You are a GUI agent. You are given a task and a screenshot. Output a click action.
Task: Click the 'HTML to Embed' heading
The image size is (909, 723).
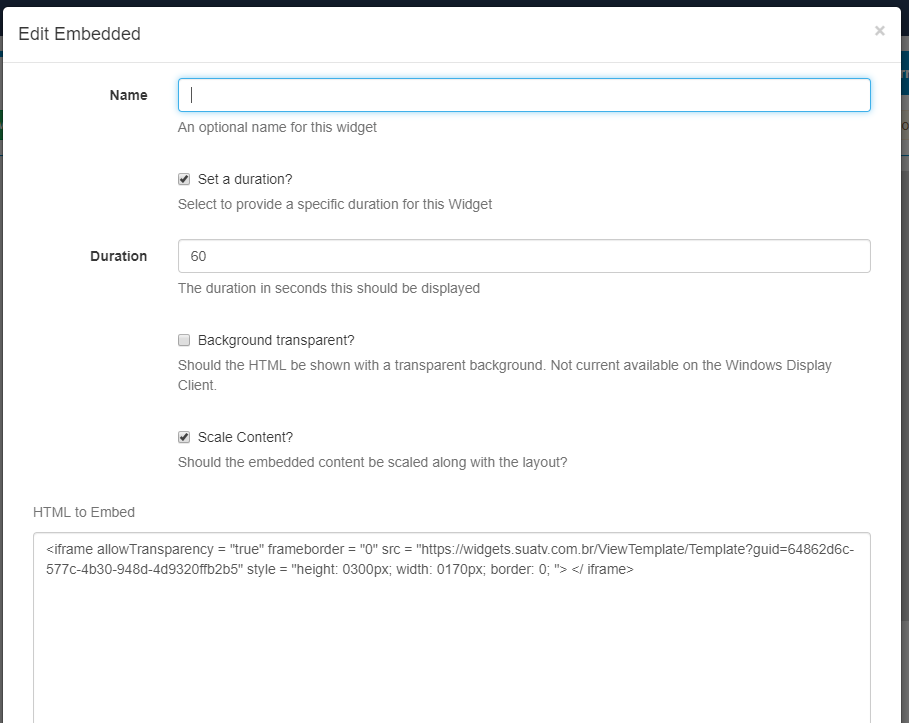click(x=84, y=512)
